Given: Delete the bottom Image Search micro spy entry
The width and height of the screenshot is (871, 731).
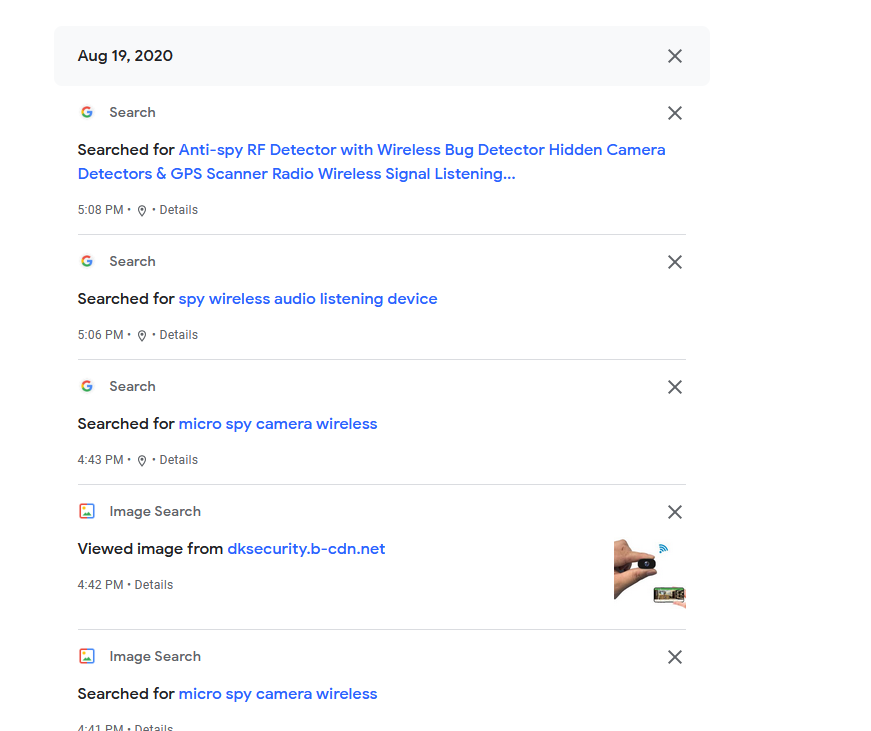Looking at the screenshot, I should tap(675, 657).
